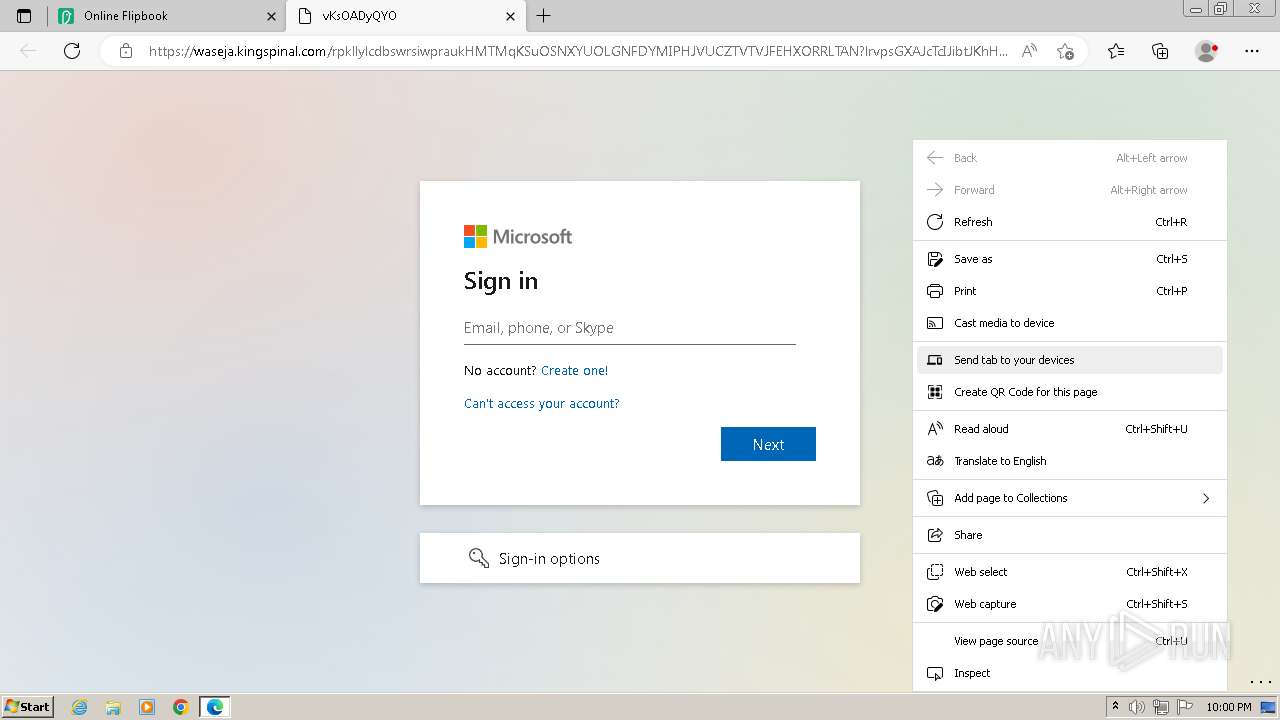Click the Save as icon in context menu
The width and height of the screenshot is (1280, 720).
(x=935, y=259)
